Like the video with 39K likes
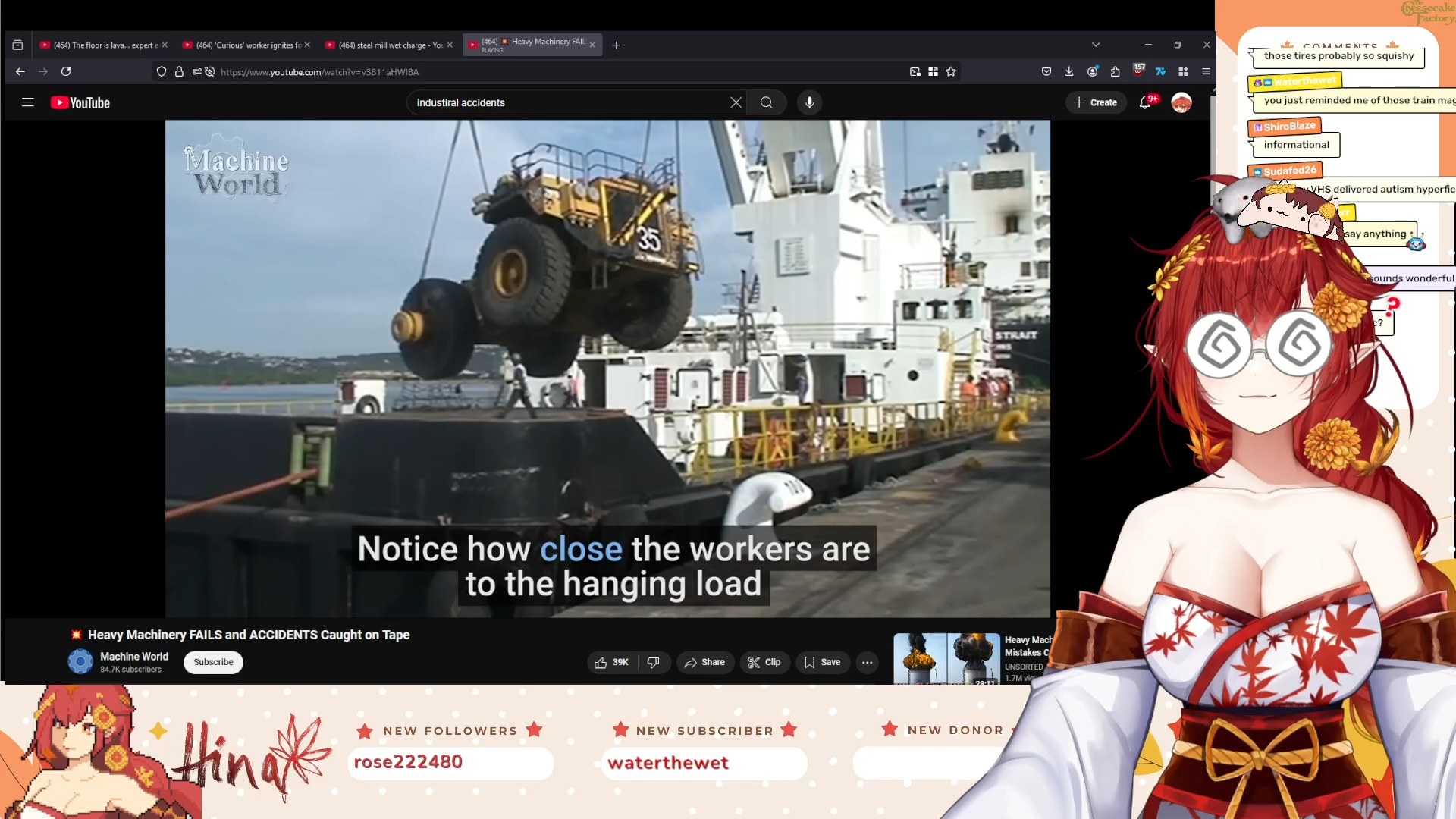This screenshot has width=1456, height=819. 612,662
